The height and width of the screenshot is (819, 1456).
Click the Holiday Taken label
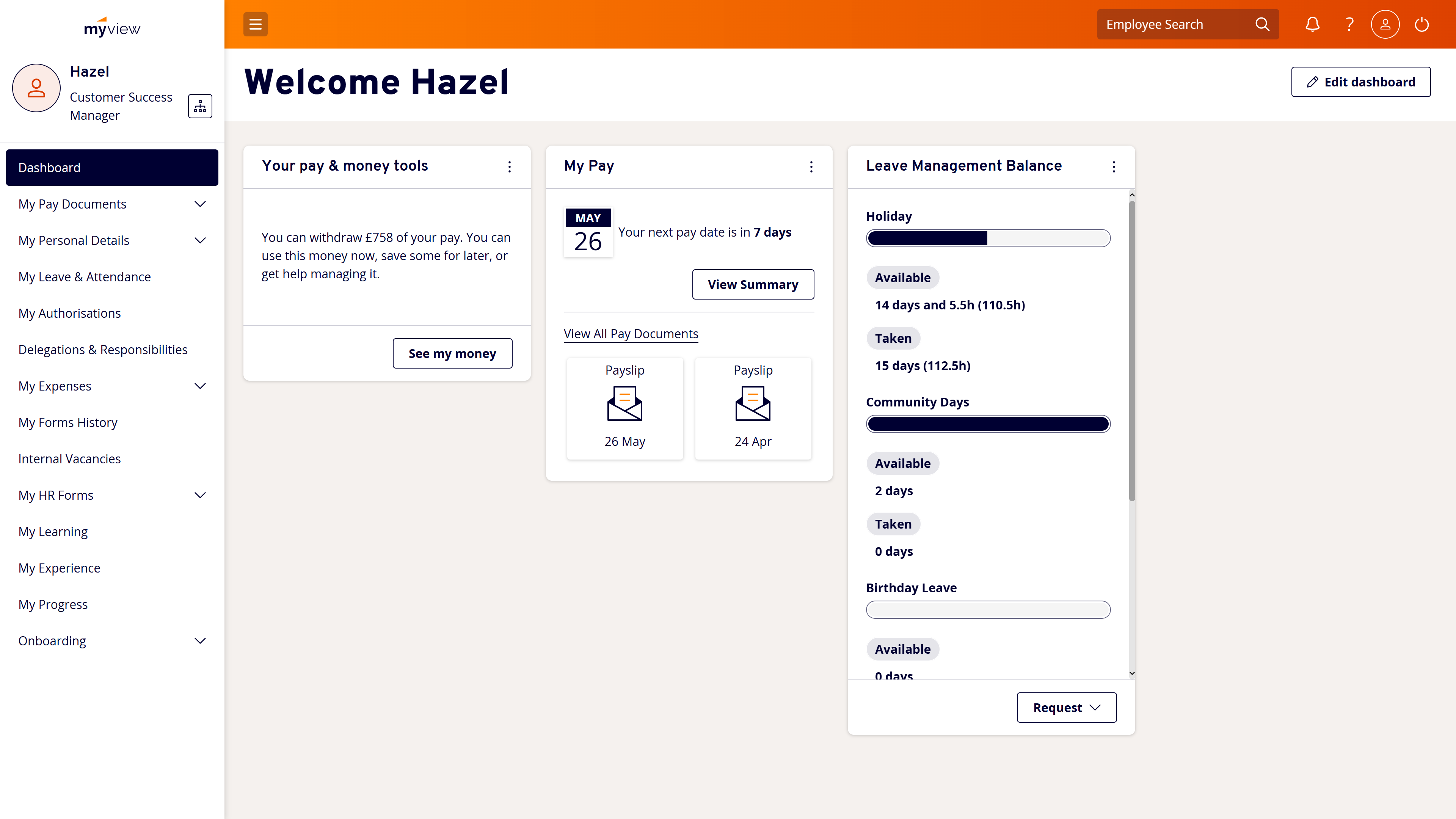[893, 338]
